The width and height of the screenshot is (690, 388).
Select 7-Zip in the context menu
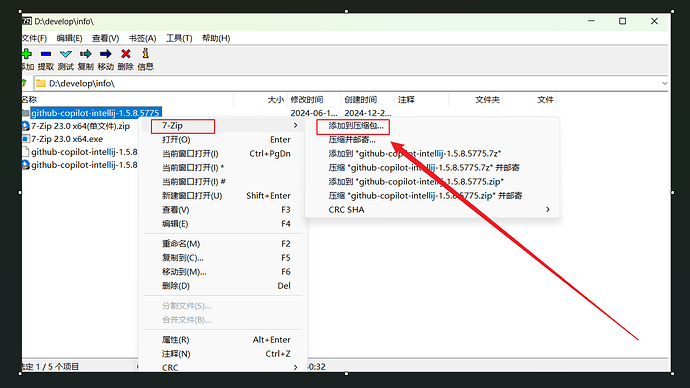coord(223,126)
